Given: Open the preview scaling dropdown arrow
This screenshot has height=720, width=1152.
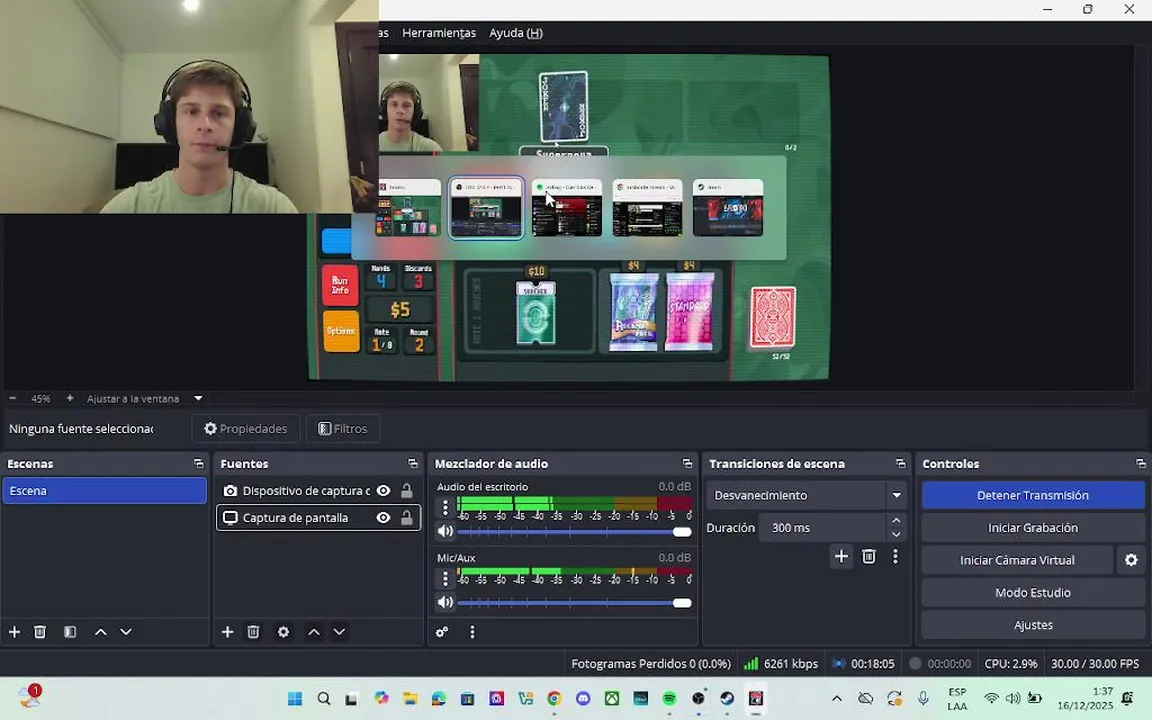Looking at the screenshot, I should [198, 398].
